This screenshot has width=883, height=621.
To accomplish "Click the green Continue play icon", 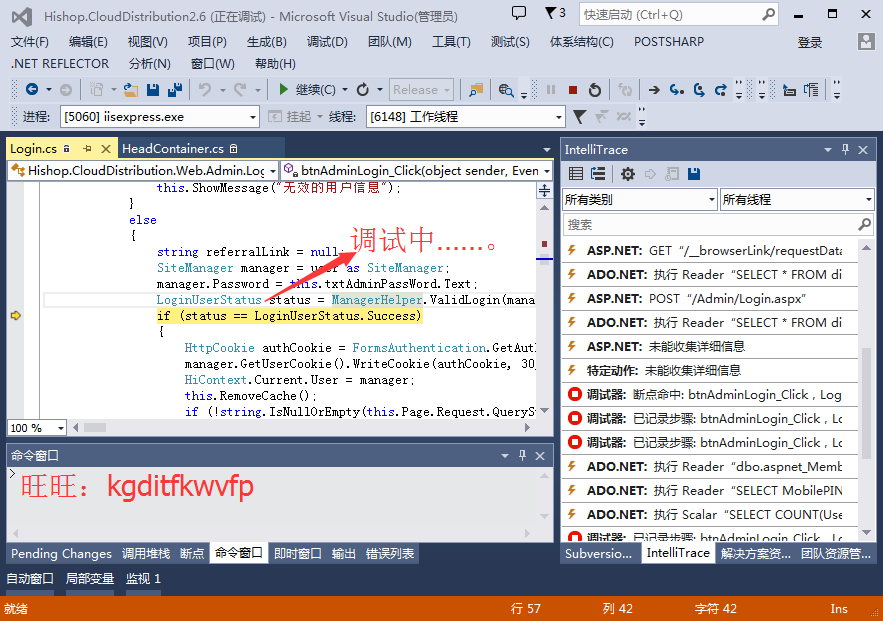I will (284, 89).
